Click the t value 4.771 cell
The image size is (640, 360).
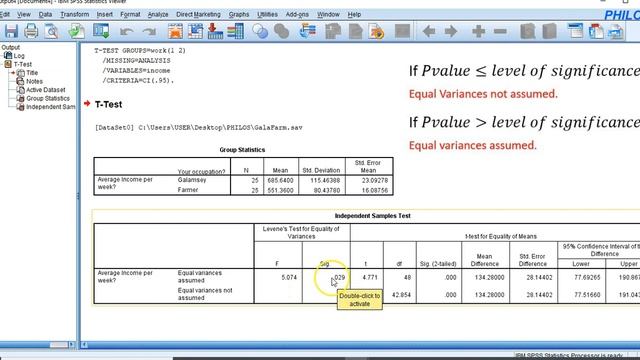(x=370, y=278)
